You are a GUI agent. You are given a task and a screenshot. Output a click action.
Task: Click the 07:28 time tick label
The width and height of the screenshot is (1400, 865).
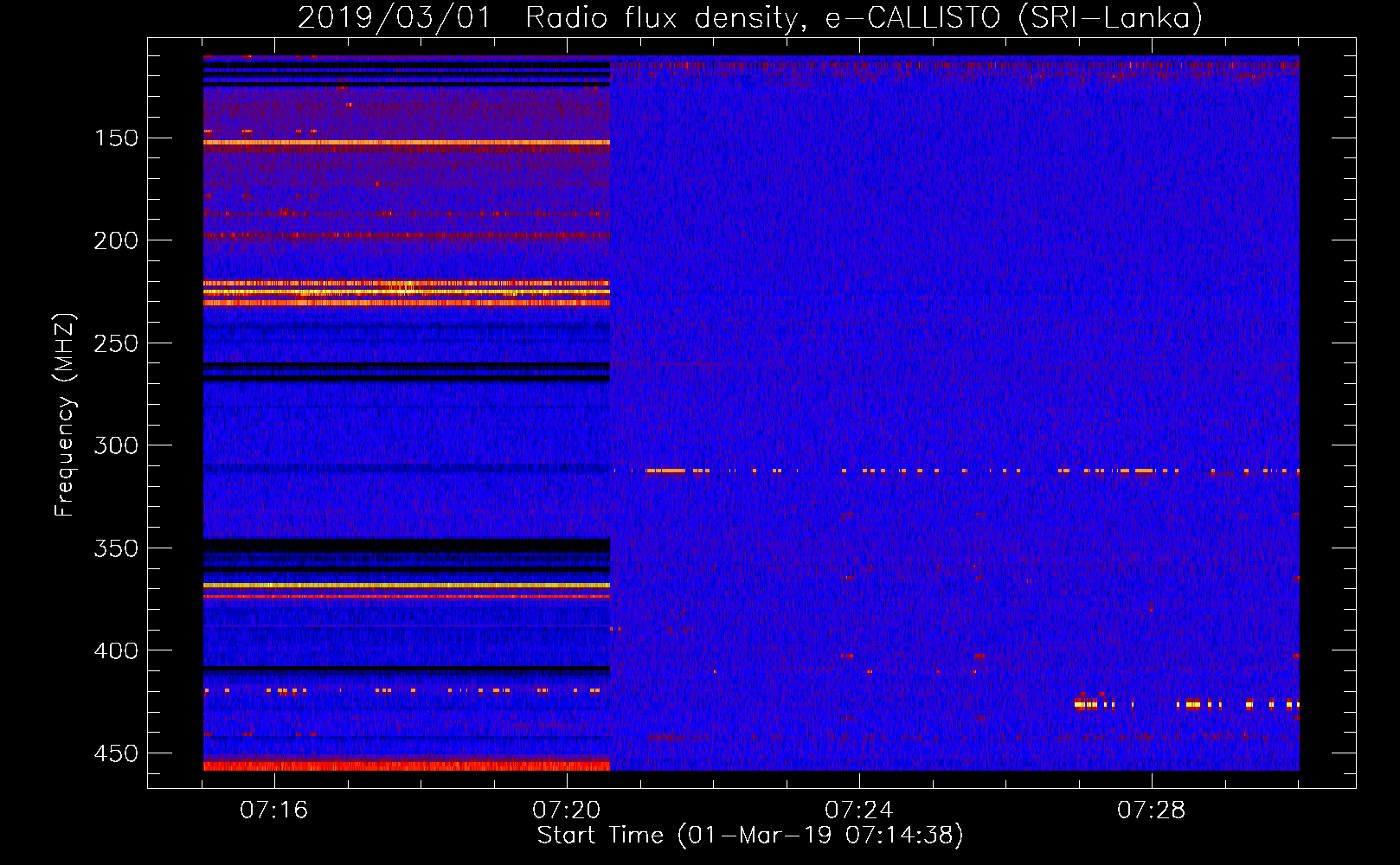pyautogui.click(x=1152, y=811)
